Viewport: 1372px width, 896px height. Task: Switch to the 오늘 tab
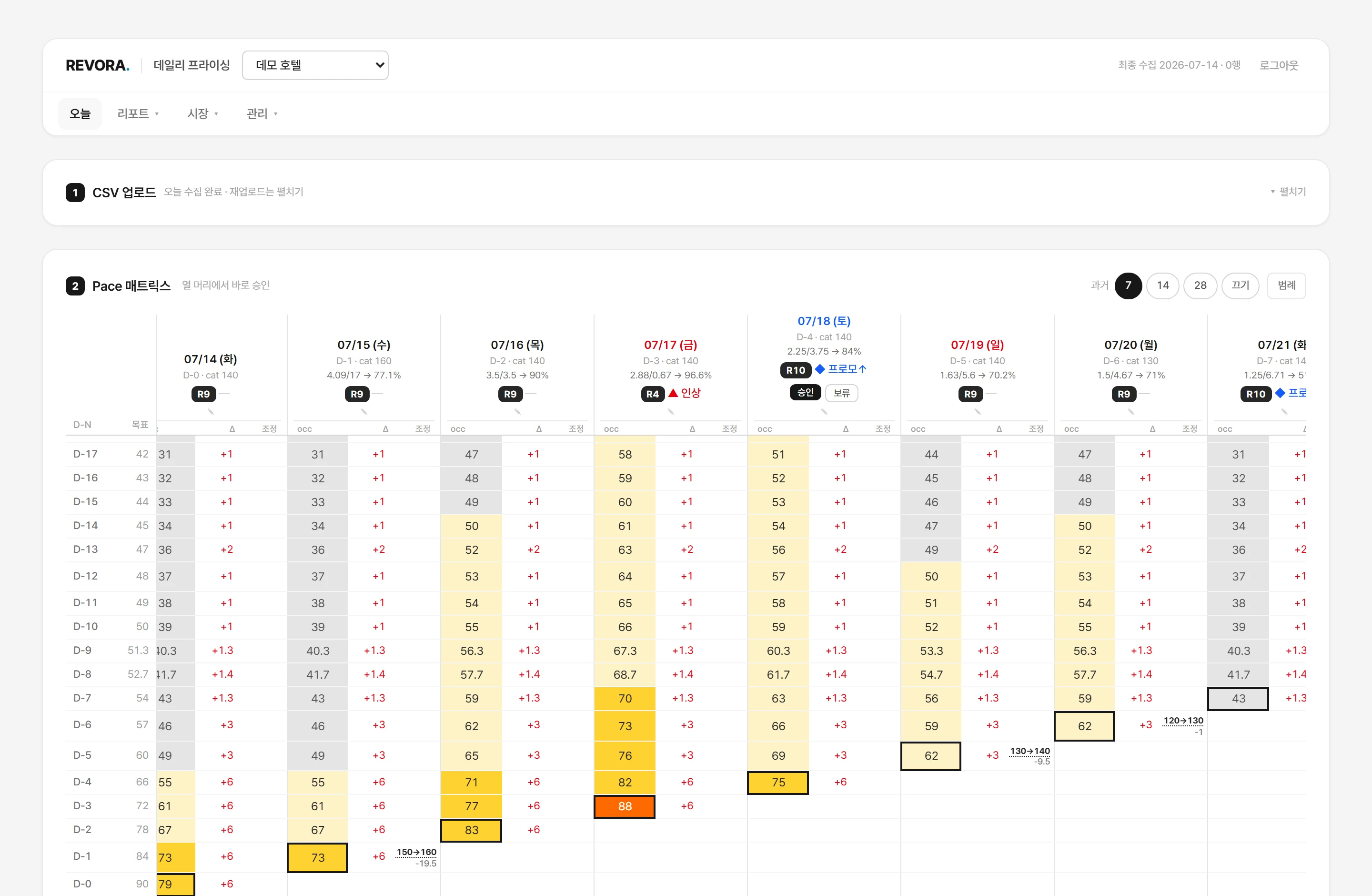point(80,113)
